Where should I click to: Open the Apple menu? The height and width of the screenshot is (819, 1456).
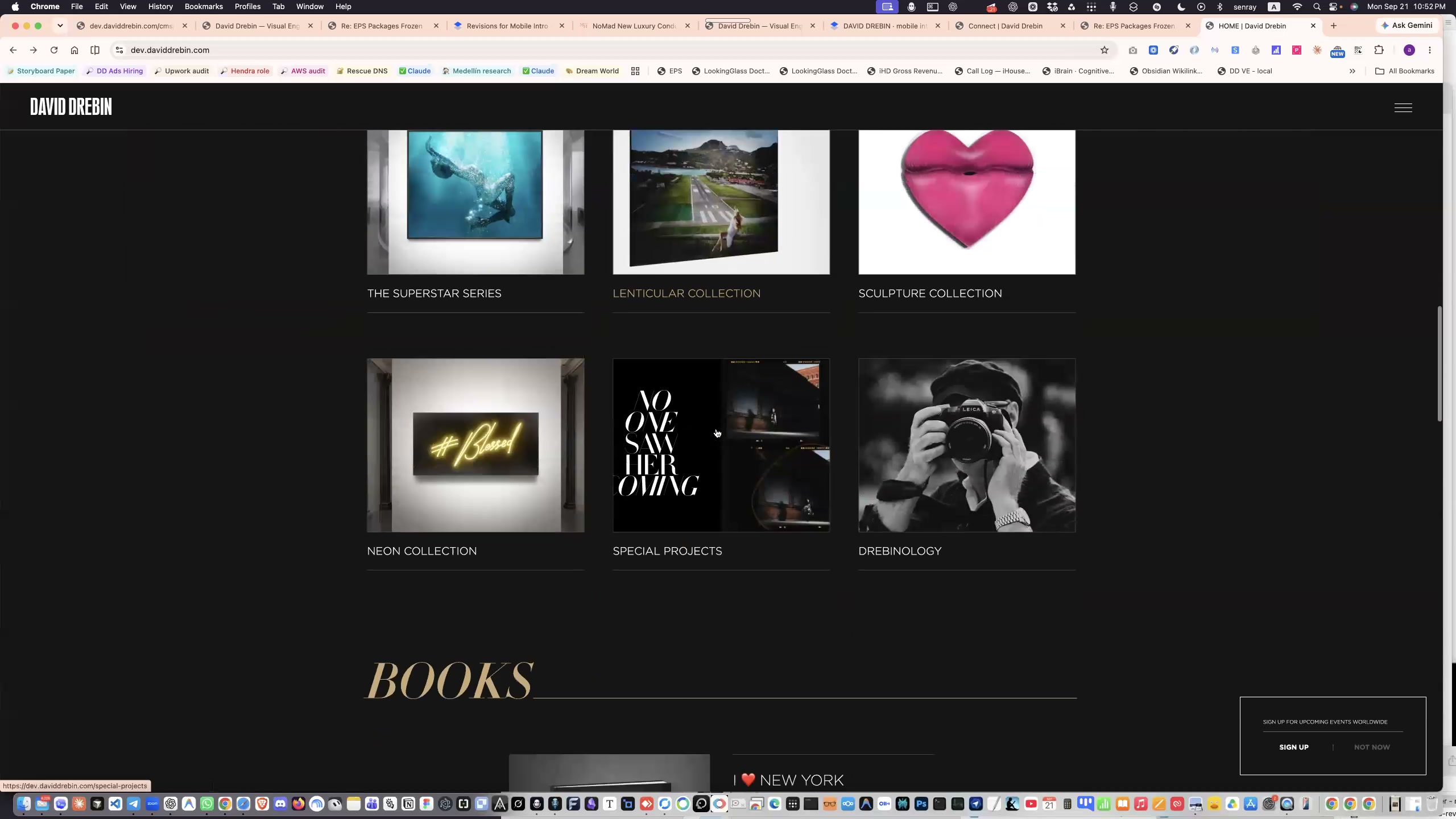click(15, 7)
